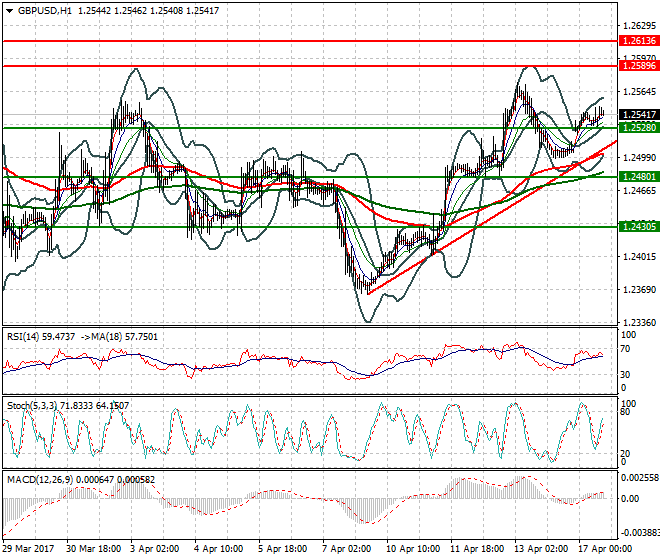Select the green 1.24305 level price label
Viewport: 660px width, 560px height.
pos(639,227)
